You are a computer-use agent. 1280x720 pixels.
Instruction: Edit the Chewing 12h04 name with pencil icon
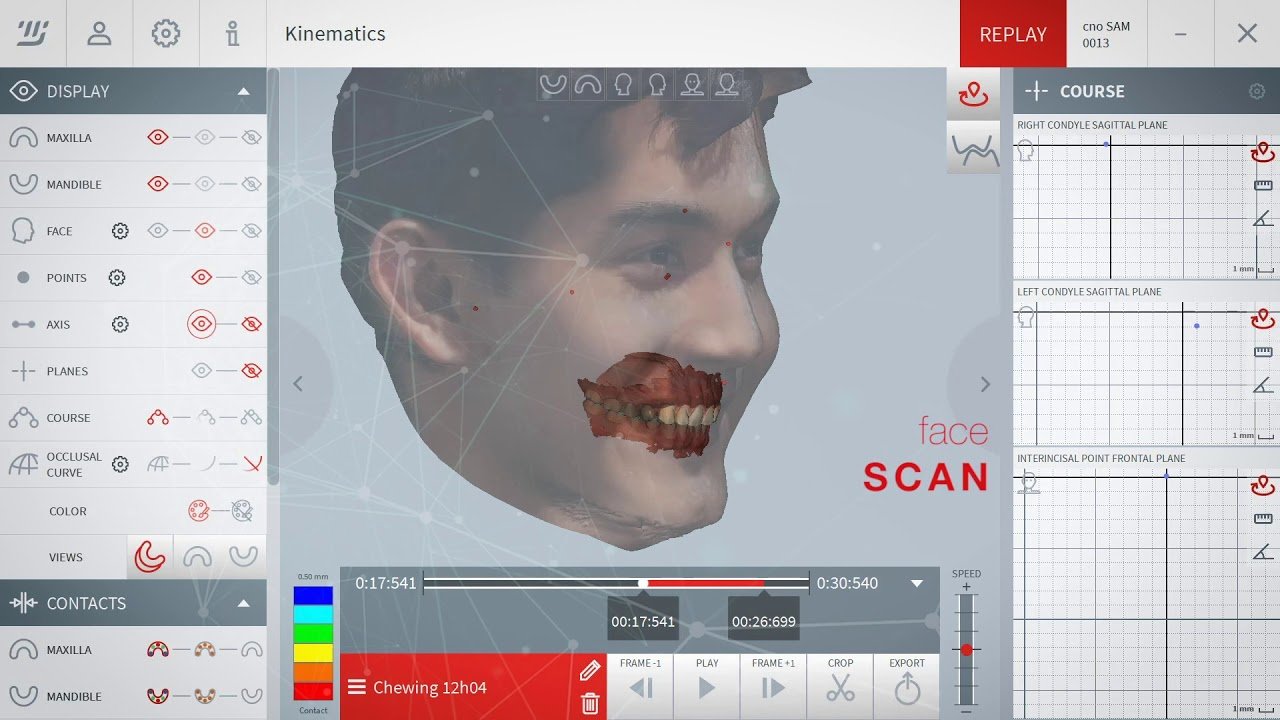[590, 671]
